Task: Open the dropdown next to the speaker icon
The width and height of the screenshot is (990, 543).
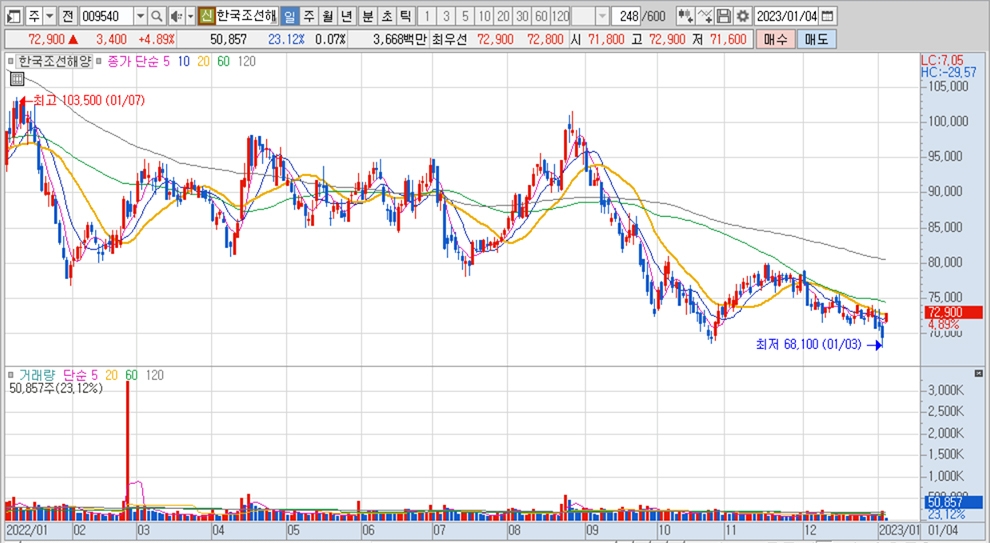Action: coord(189,16)
